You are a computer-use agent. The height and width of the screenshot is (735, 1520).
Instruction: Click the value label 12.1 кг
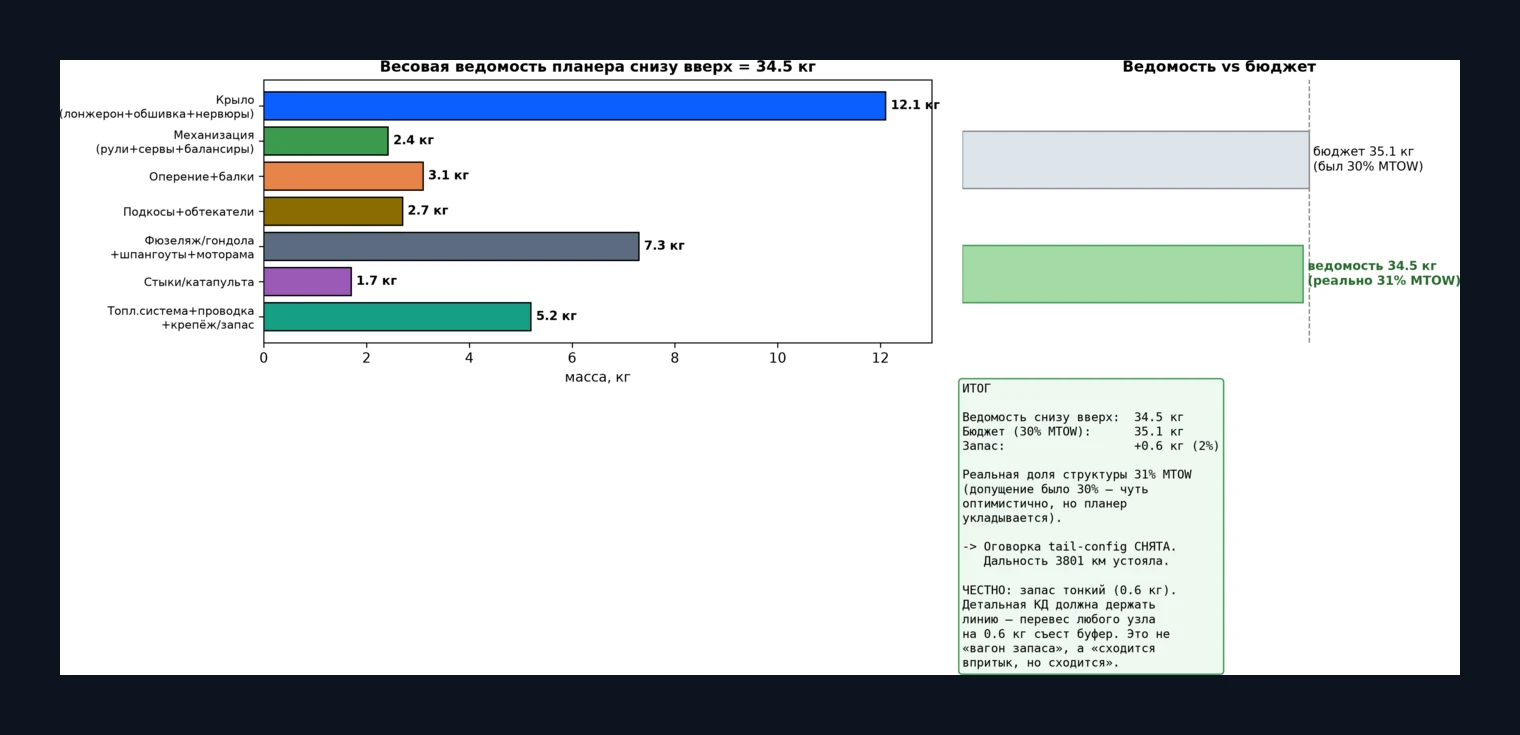[915, 105]
